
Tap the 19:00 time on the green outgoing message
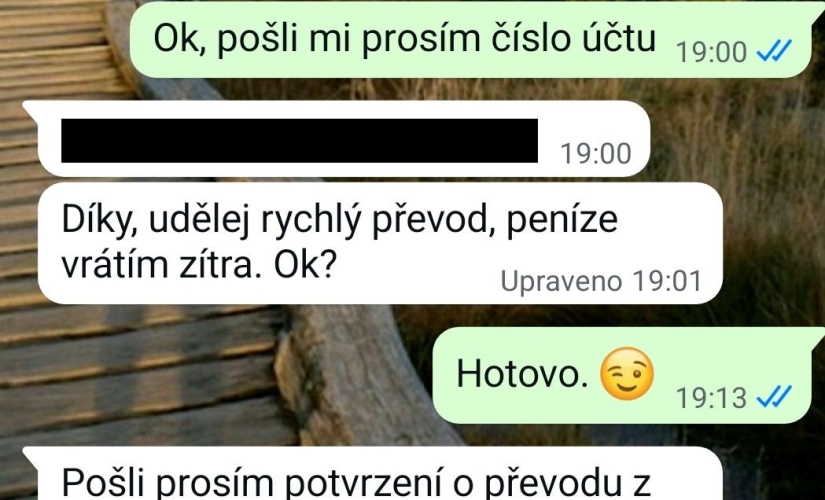tap(711, 52)
